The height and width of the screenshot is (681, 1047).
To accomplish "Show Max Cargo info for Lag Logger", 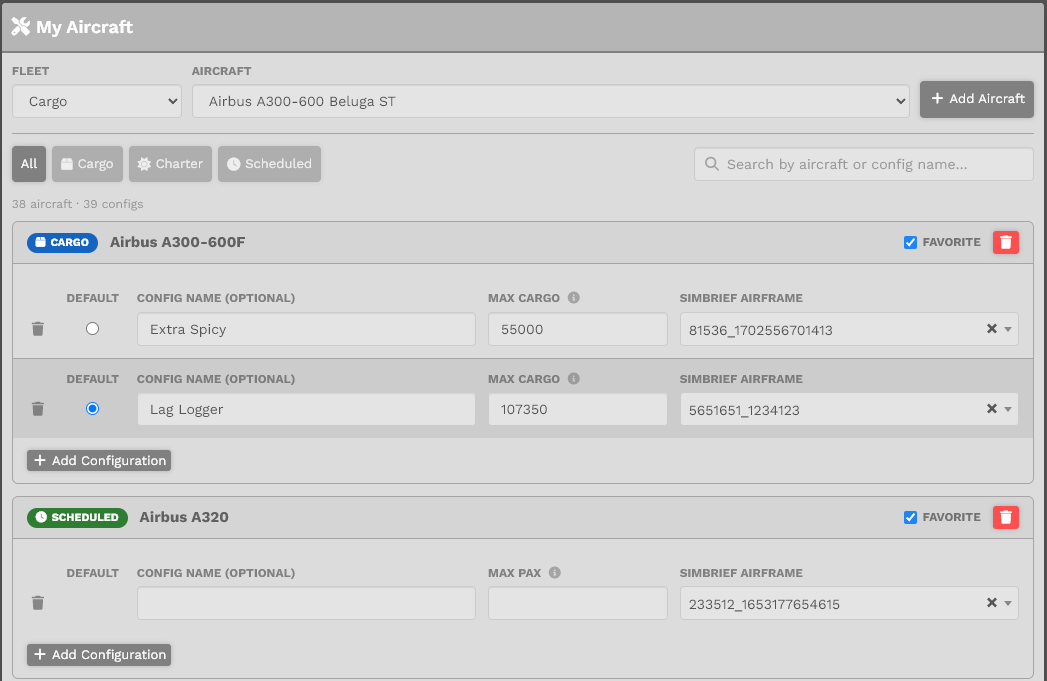I will 574,379.
